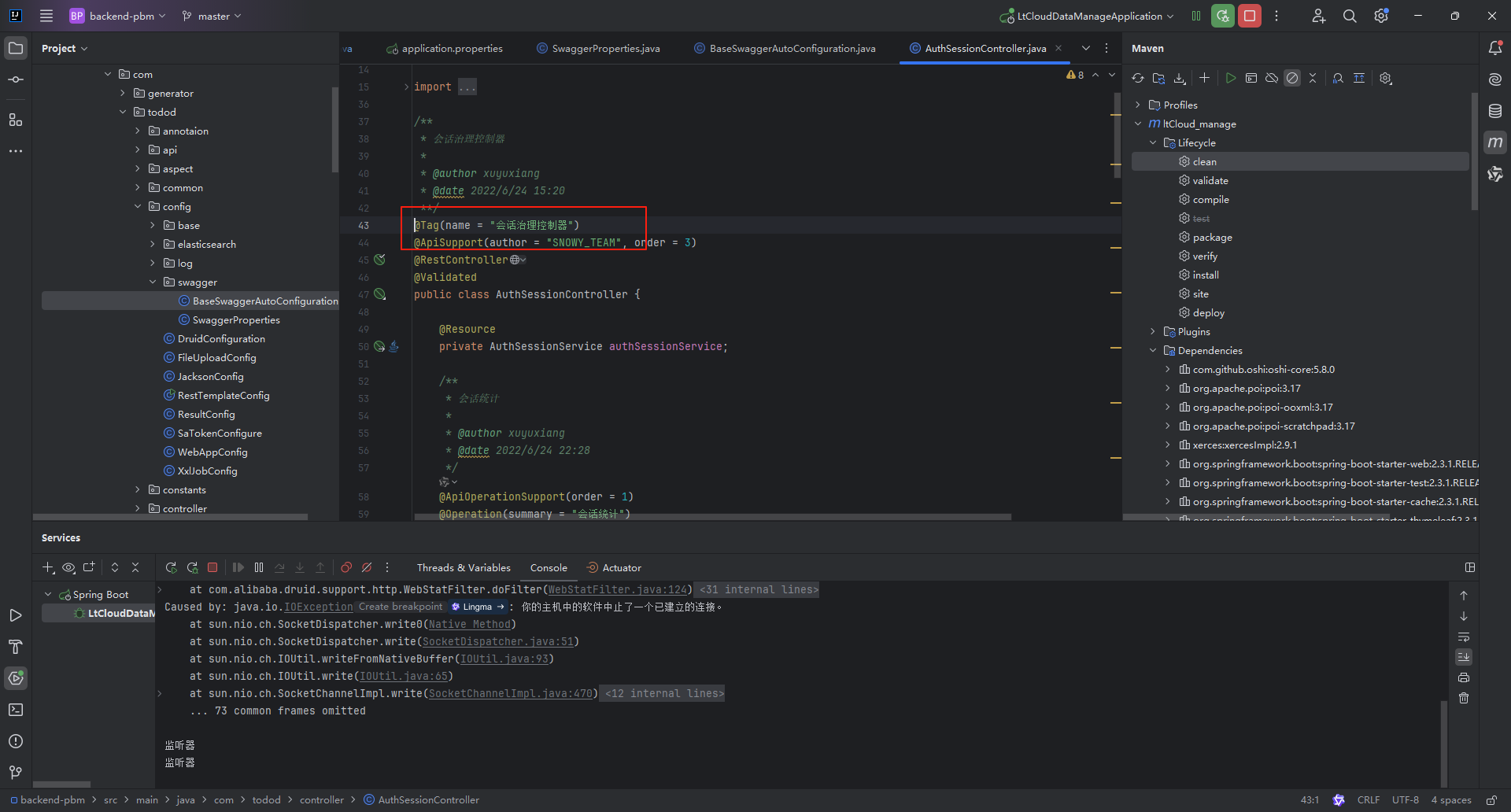
Task: Add a Maven project with plus icon
Action: pos(1204,78)
